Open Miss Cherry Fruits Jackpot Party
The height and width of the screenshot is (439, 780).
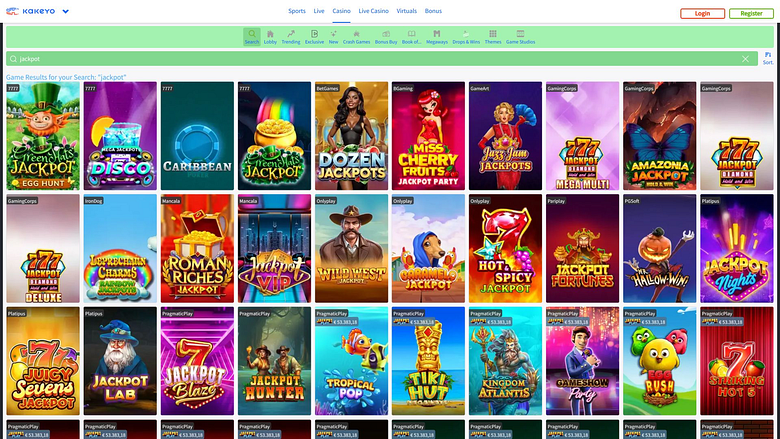coord(428,136)
